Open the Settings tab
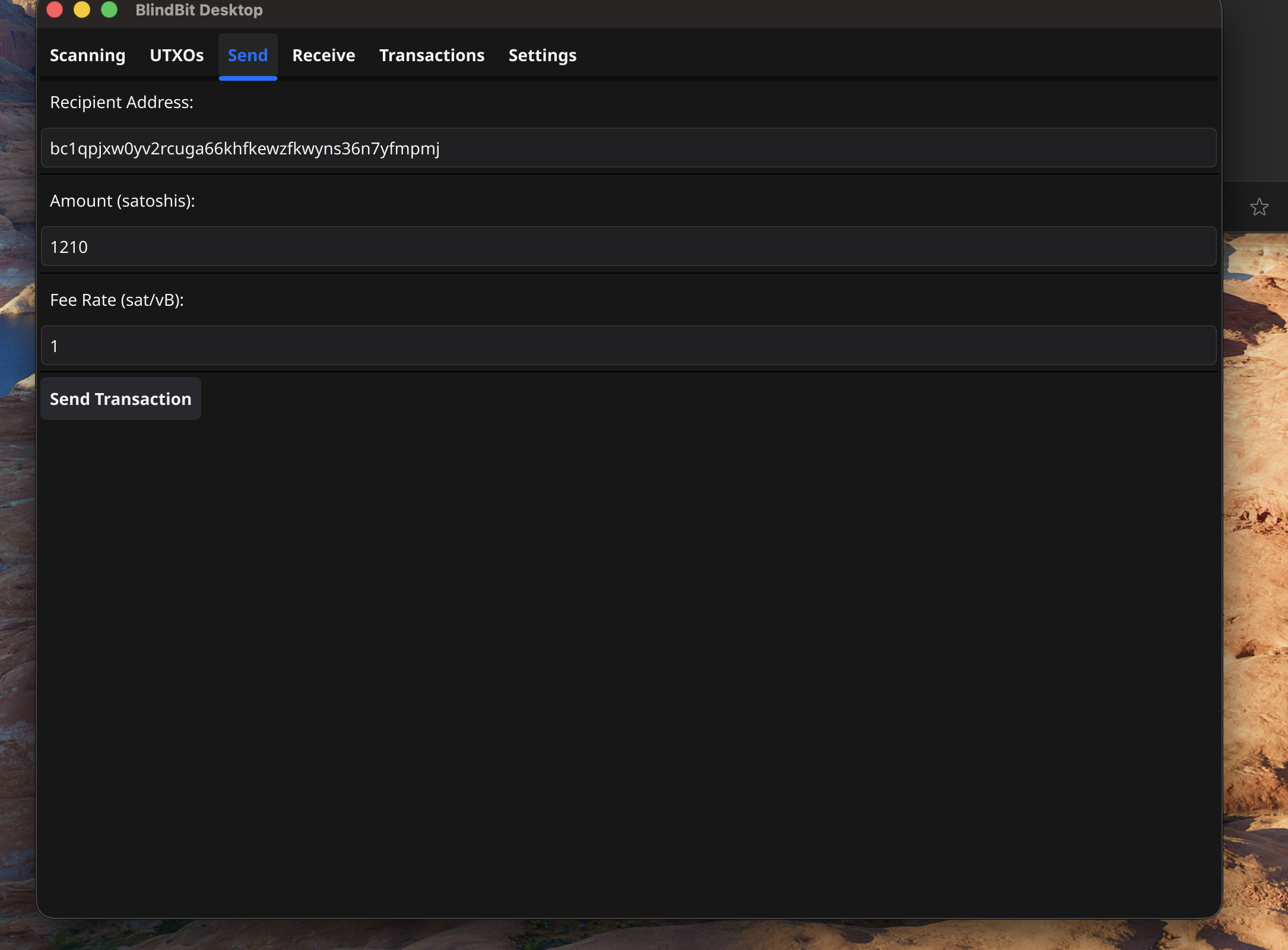 (542, 55)
